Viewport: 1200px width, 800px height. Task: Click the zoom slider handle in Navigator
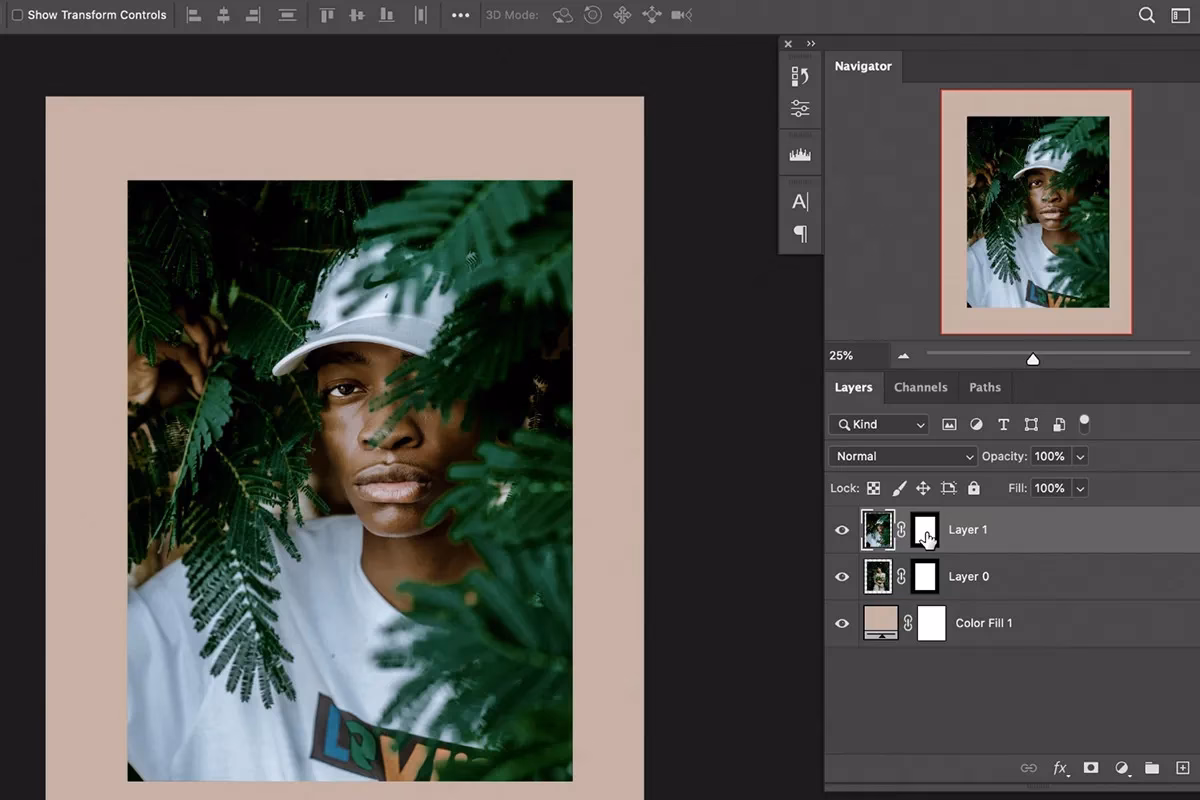[1033, 356]
